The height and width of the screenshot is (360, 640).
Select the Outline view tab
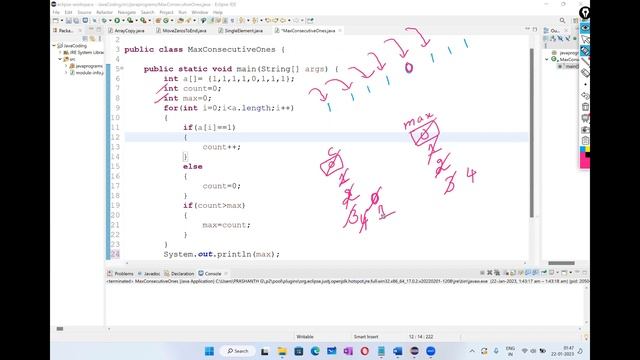(x=554, y=31)
